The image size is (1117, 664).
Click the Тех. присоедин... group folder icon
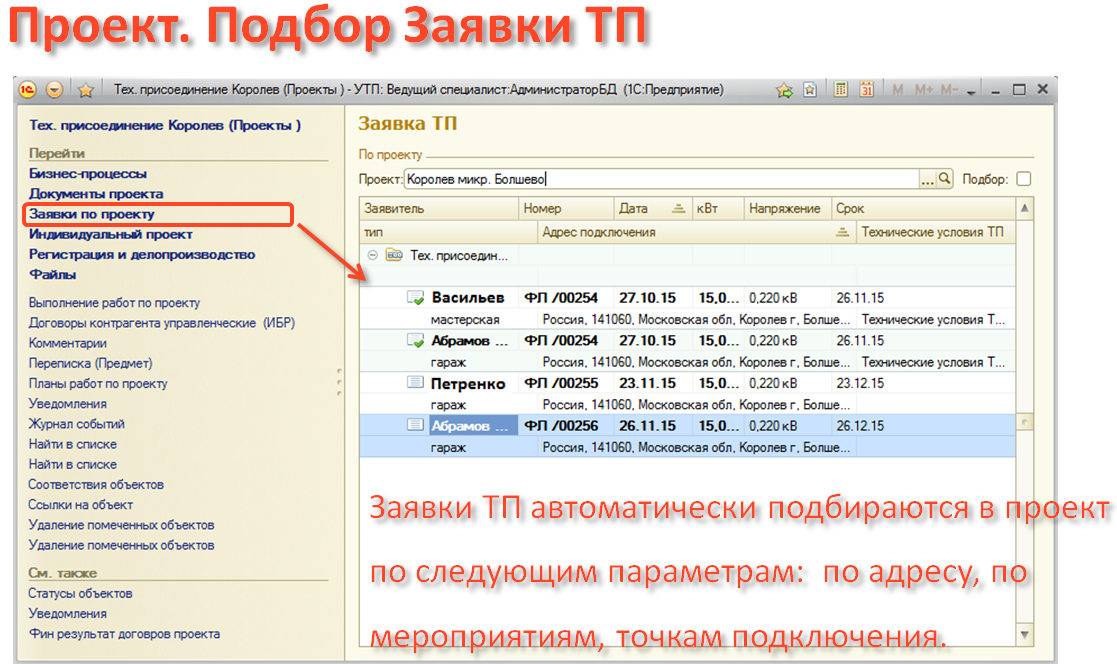click(394, 255)
